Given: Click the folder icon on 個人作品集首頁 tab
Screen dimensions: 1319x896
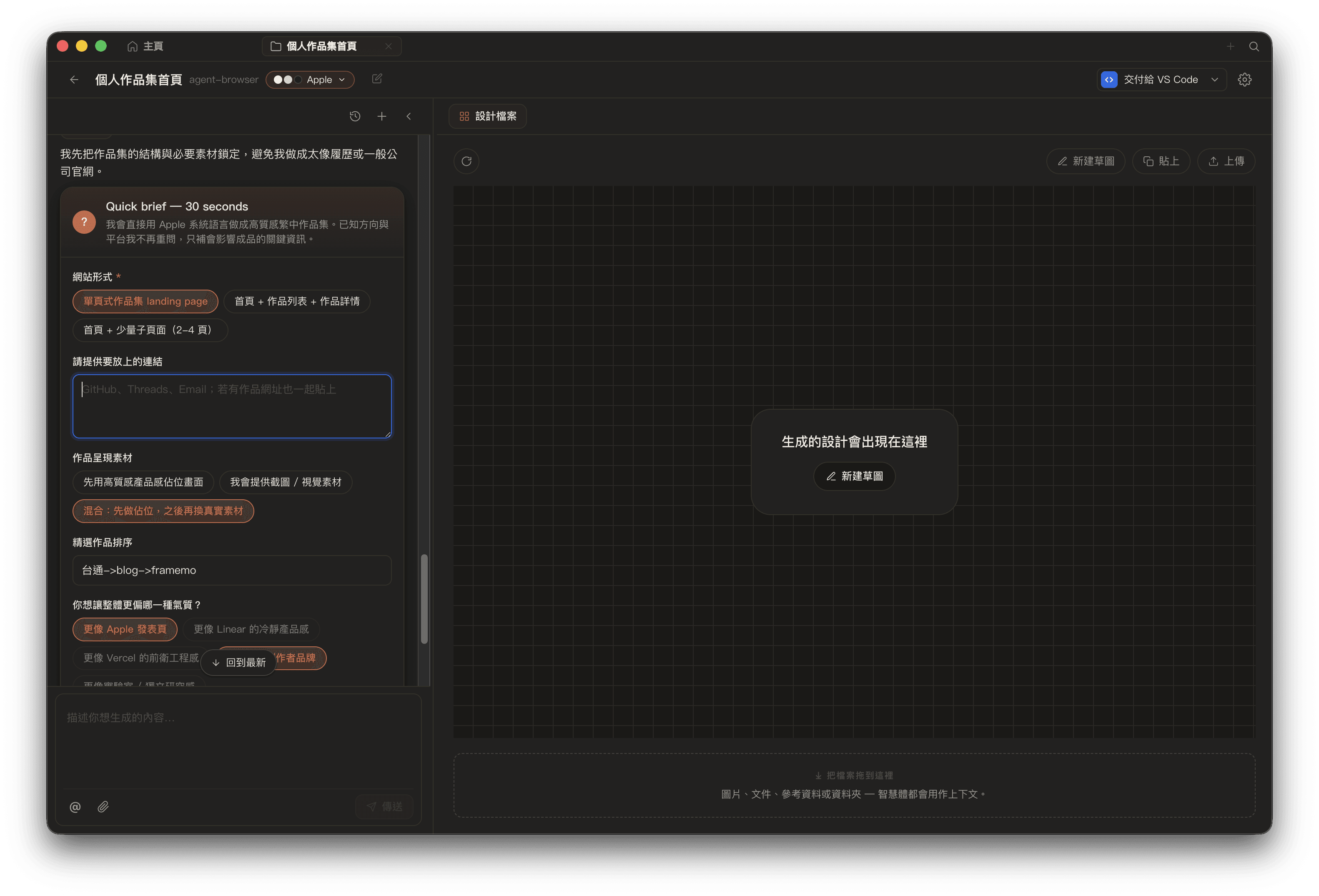Looking at the screenshot, I should click(276, 46).
